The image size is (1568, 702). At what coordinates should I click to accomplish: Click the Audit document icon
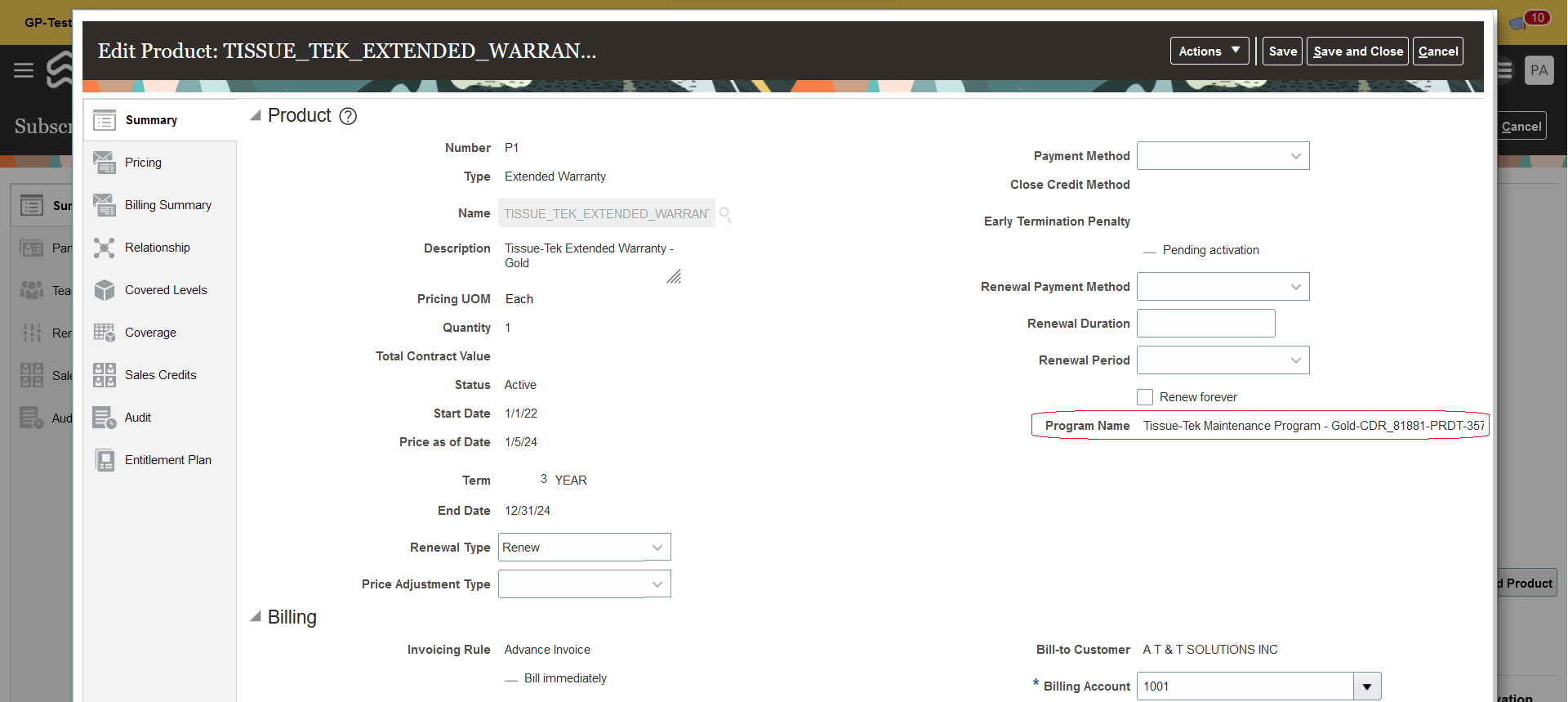click(105, 418)
